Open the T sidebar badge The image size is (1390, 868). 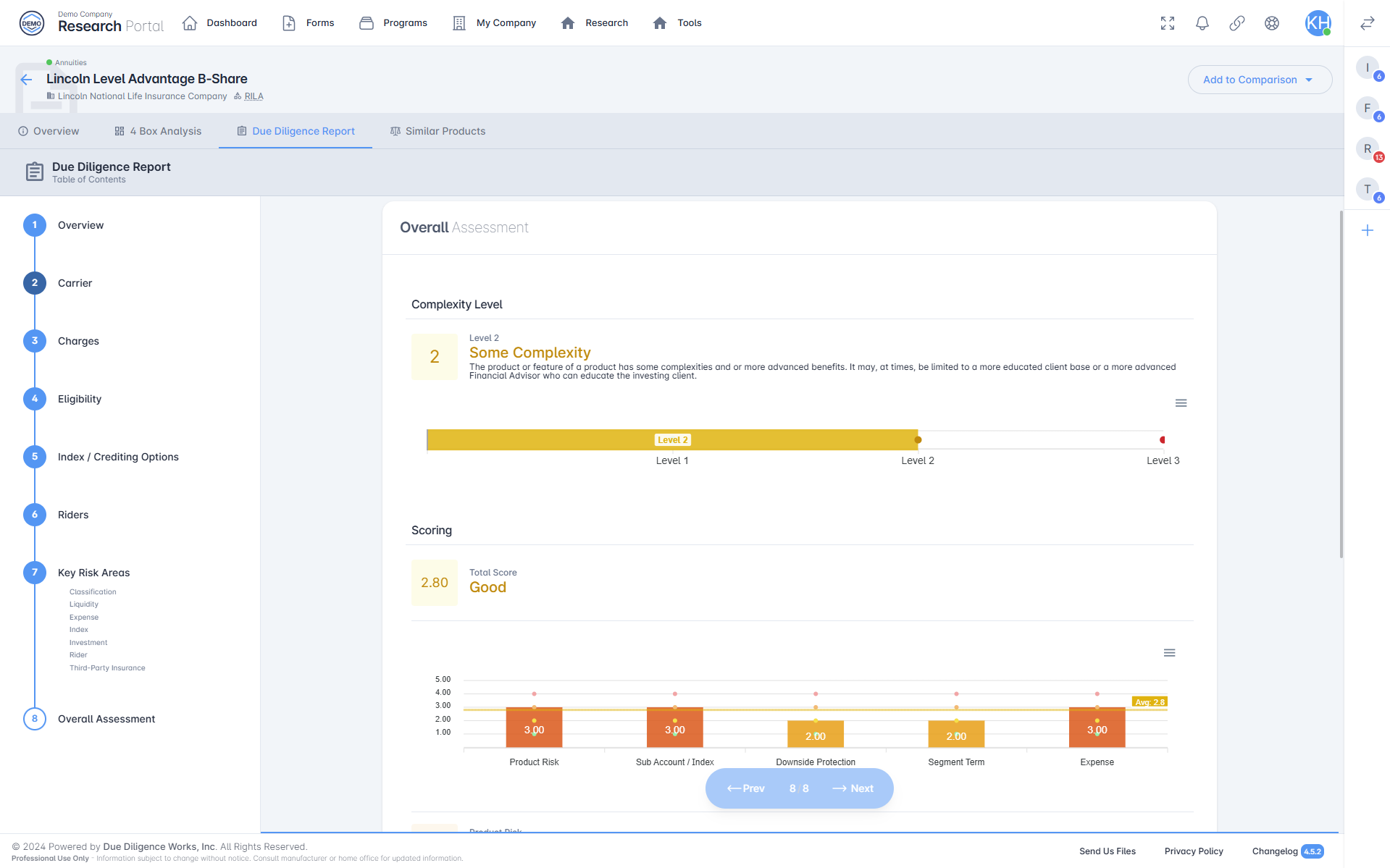click(x=1368, y=190)
